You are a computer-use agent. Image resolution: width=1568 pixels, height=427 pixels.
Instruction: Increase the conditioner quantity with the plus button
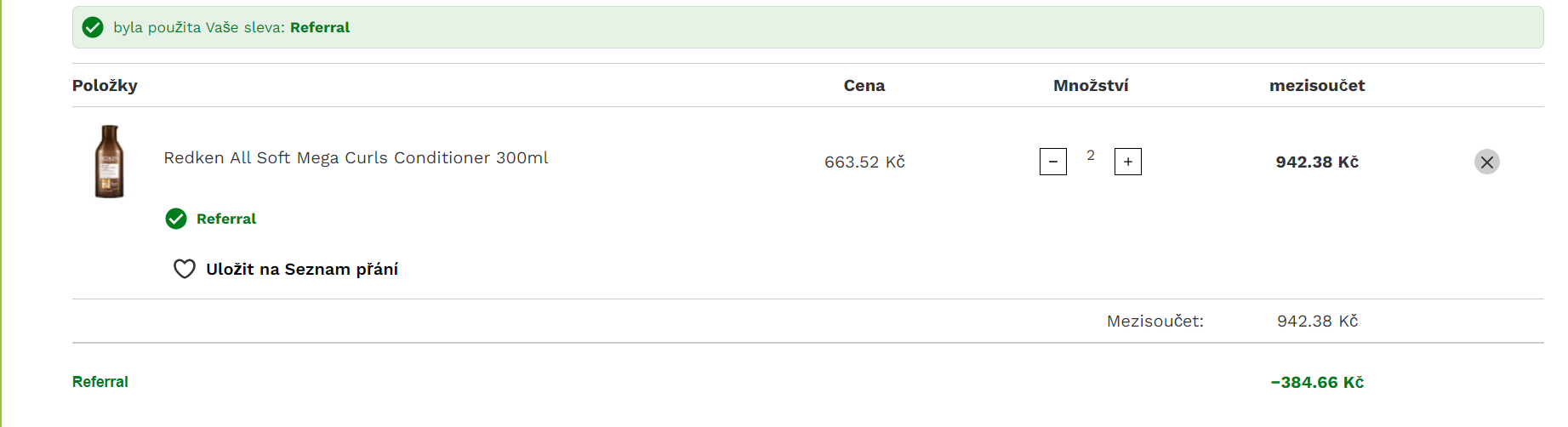point(1127,162)
